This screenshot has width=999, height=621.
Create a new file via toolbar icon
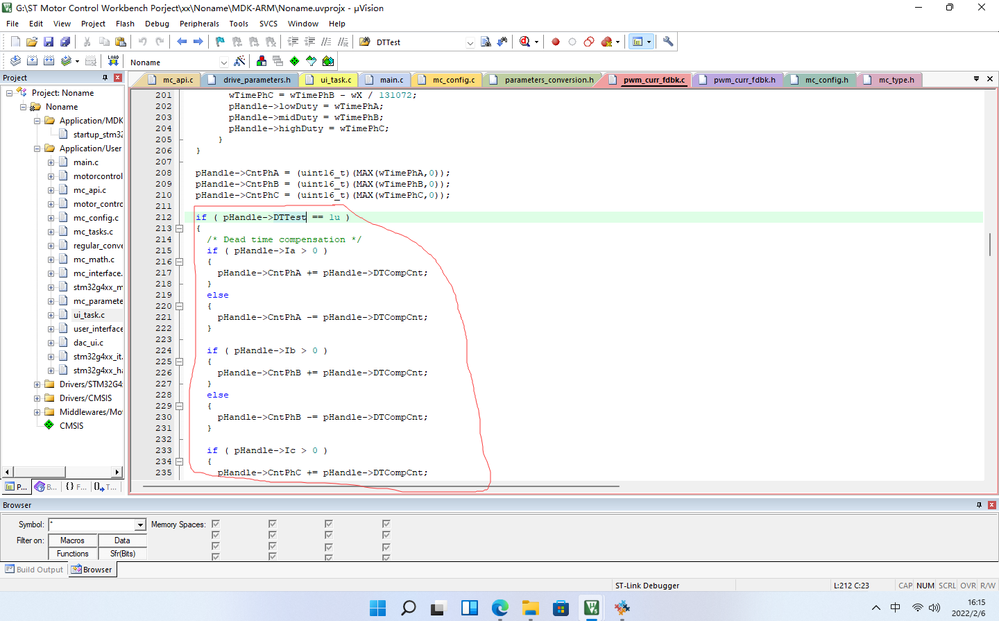pos(15,42)
